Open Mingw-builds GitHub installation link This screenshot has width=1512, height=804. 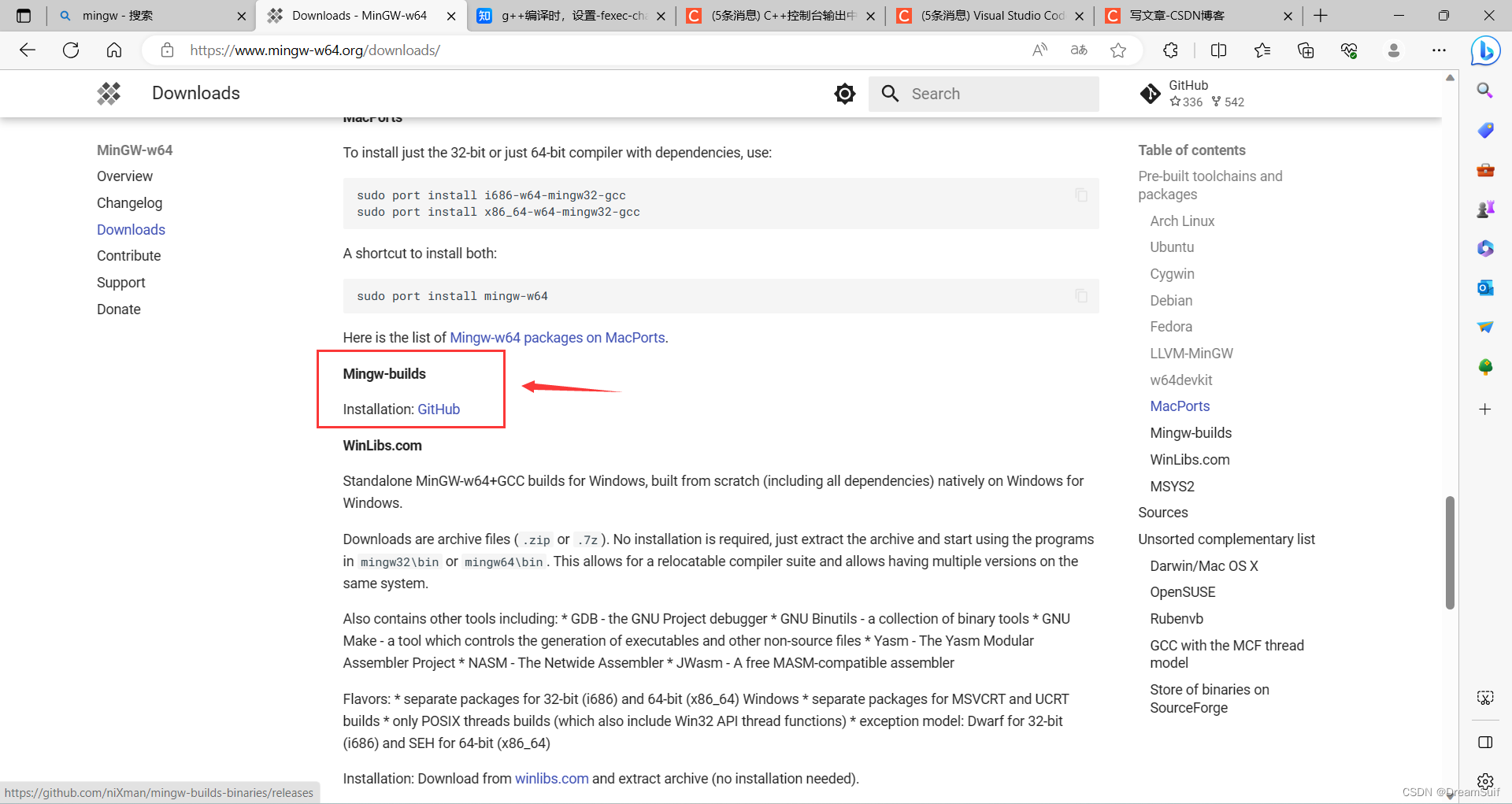(x=439, y=409)
